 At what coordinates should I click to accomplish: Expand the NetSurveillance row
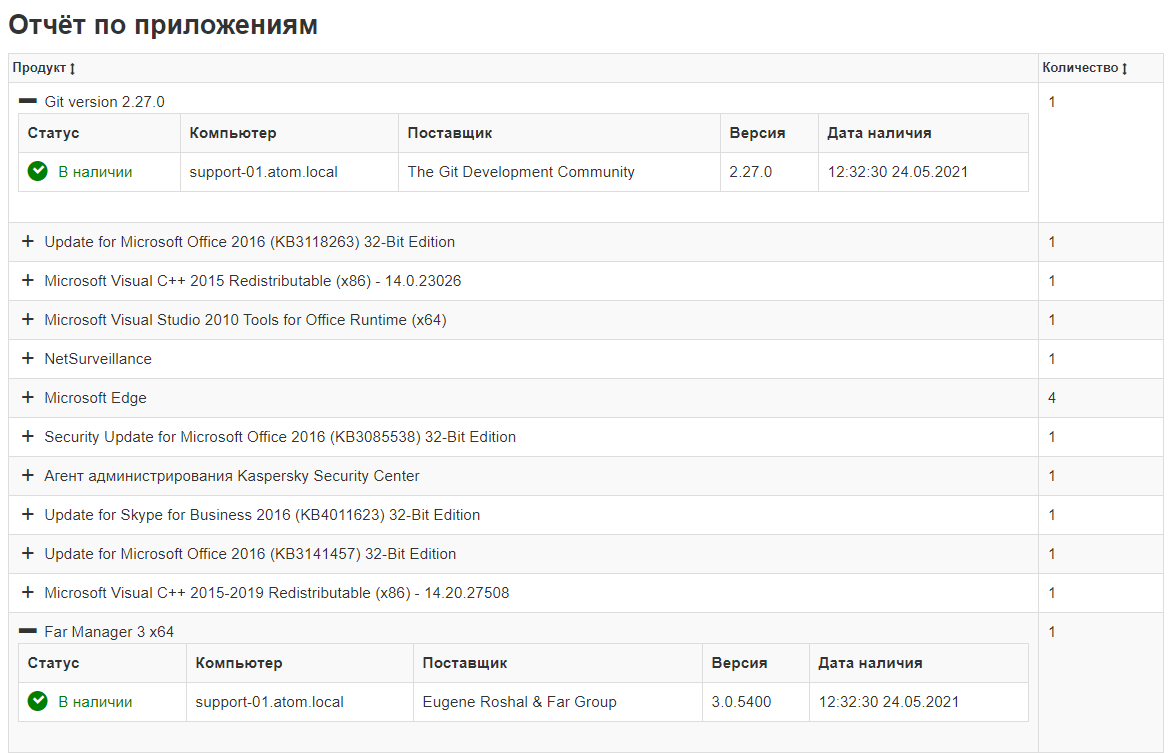point(28,359)
